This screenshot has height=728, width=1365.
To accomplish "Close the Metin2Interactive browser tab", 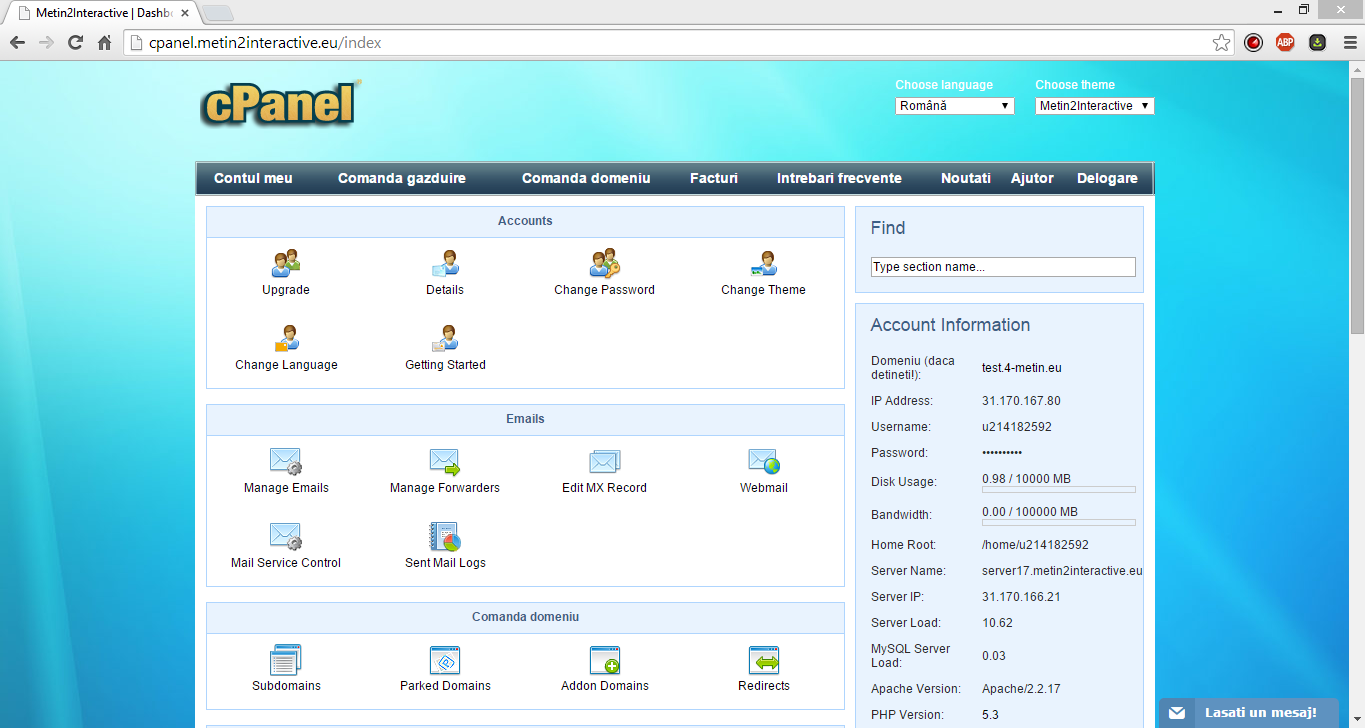I will tap(184, 13).
